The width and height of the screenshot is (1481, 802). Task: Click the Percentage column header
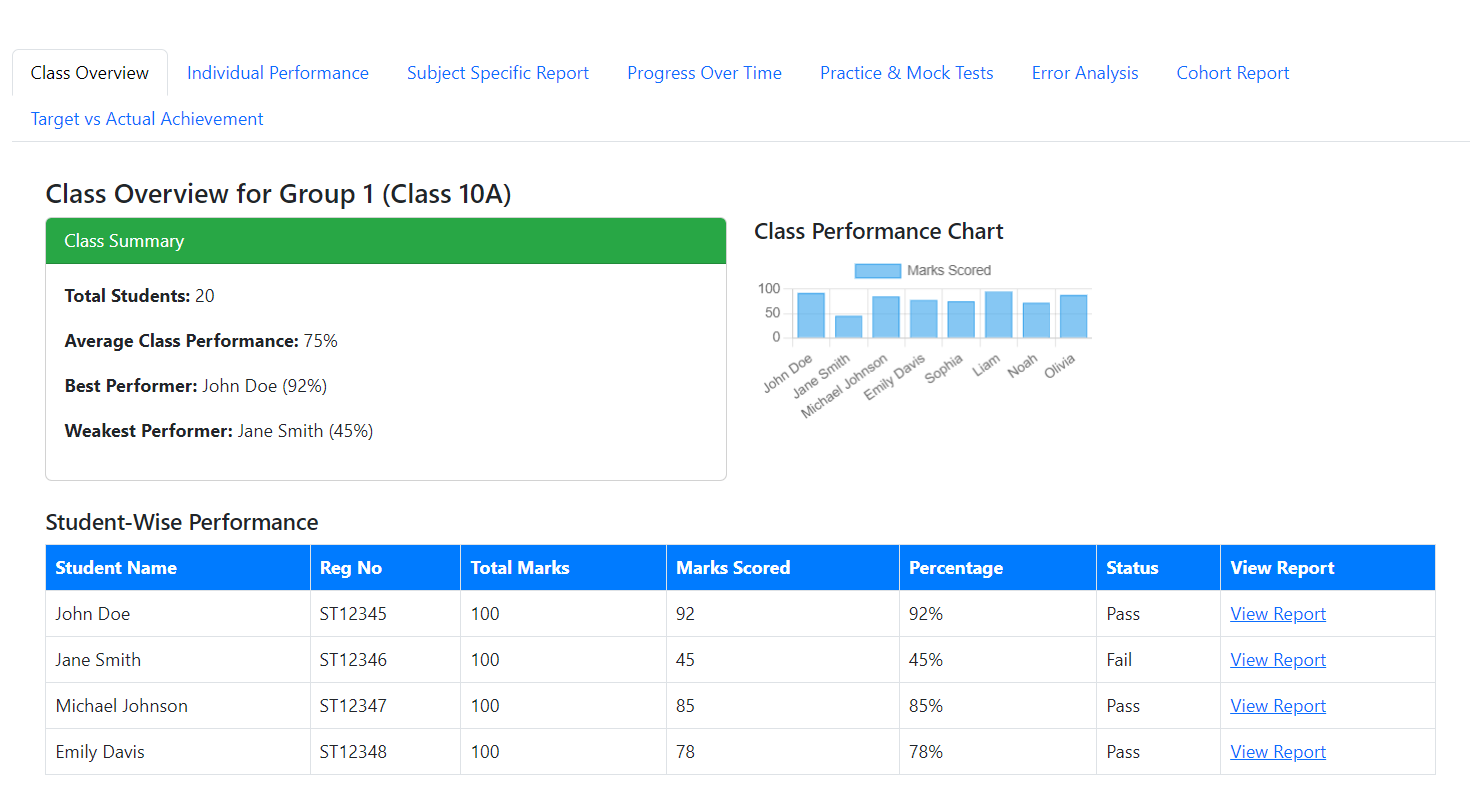tap(956, 567)
